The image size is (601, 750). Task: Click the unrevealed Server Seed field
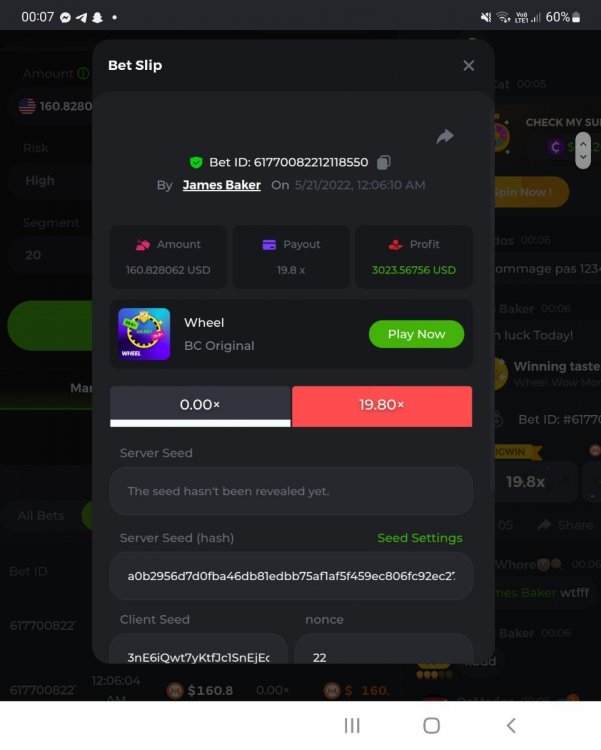[x=291, y=491]
